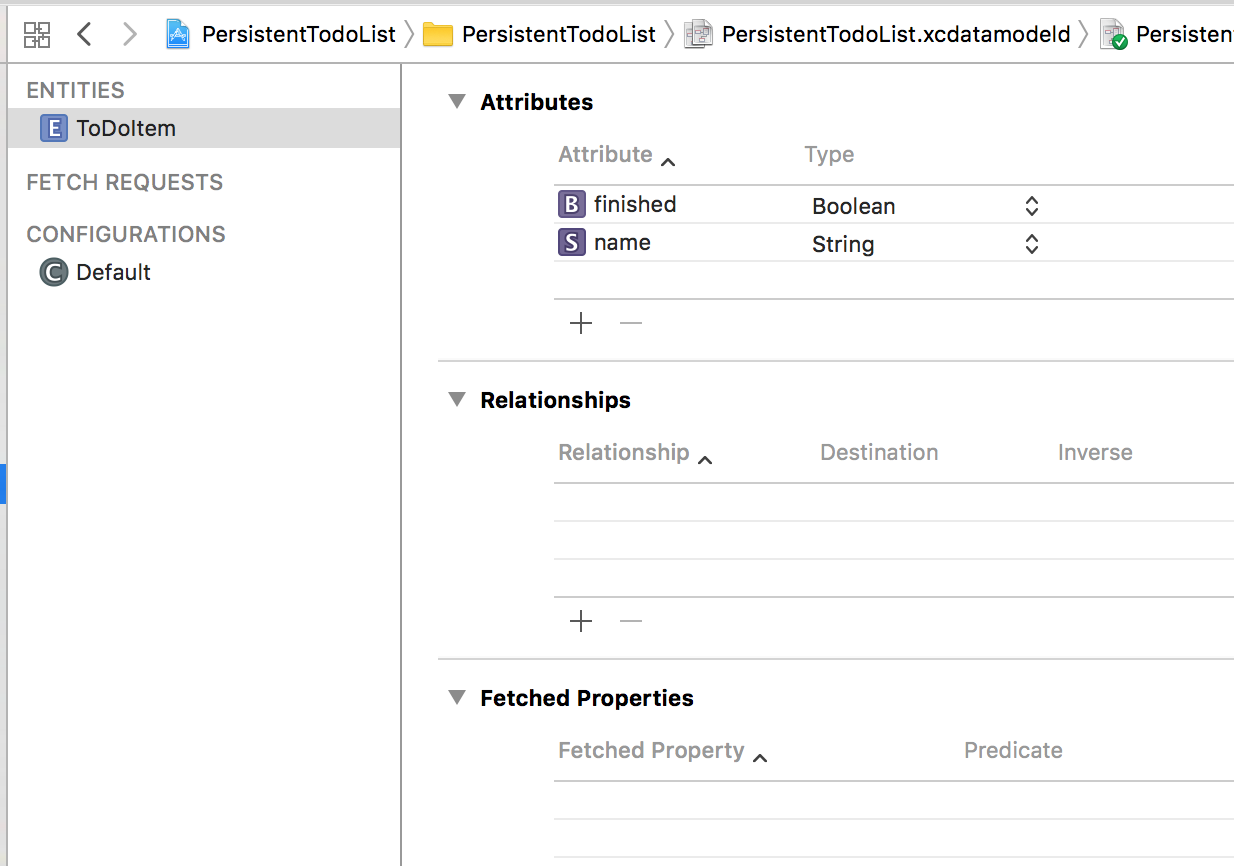Open the type dropdown for name attribute
This screenshot has width=1234, height=866.
pyautogui.click(x=1032, y=244)
